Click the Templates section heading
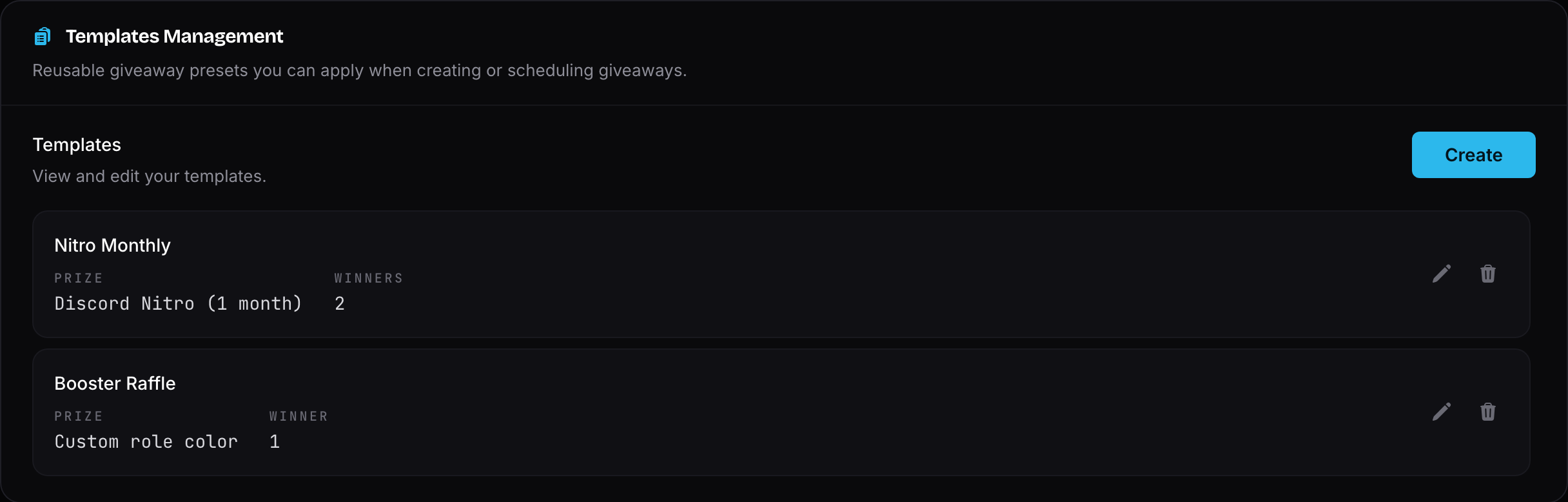Screen dimensions: 1568x502 click(x=77, y=145)
